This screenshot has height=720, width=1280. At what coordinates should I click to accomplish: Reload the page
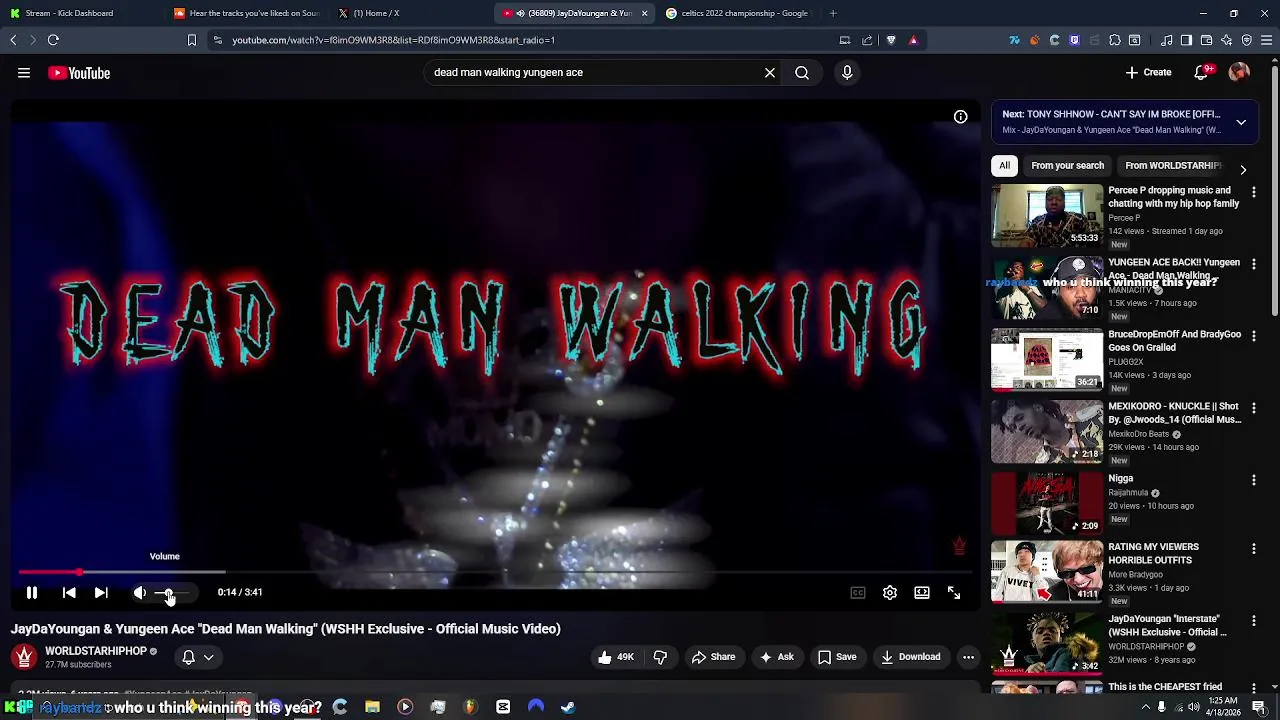pyautogui.click(x=53, y=40)
